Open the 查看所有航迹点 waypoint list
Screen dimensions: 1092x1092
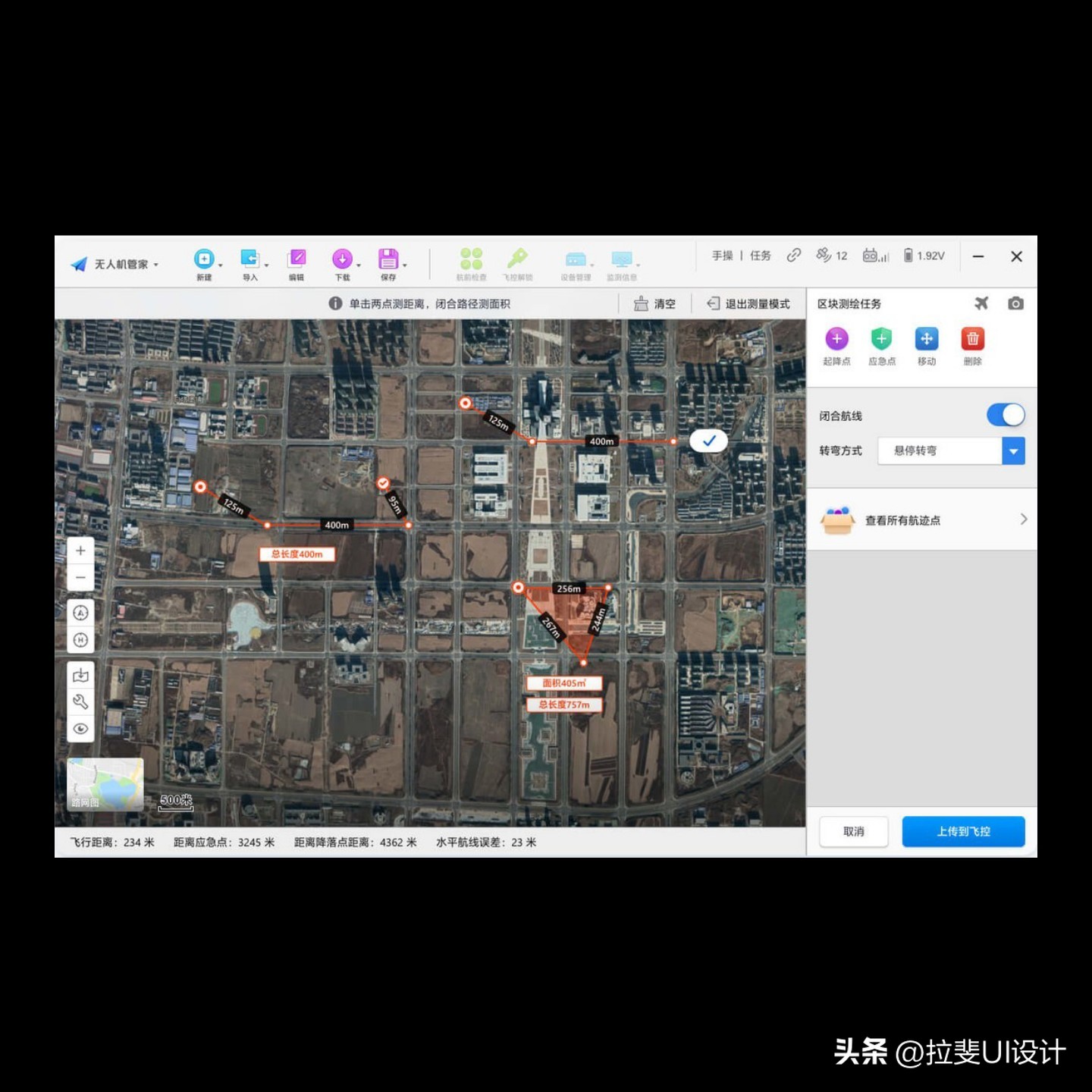click(922, 519)
